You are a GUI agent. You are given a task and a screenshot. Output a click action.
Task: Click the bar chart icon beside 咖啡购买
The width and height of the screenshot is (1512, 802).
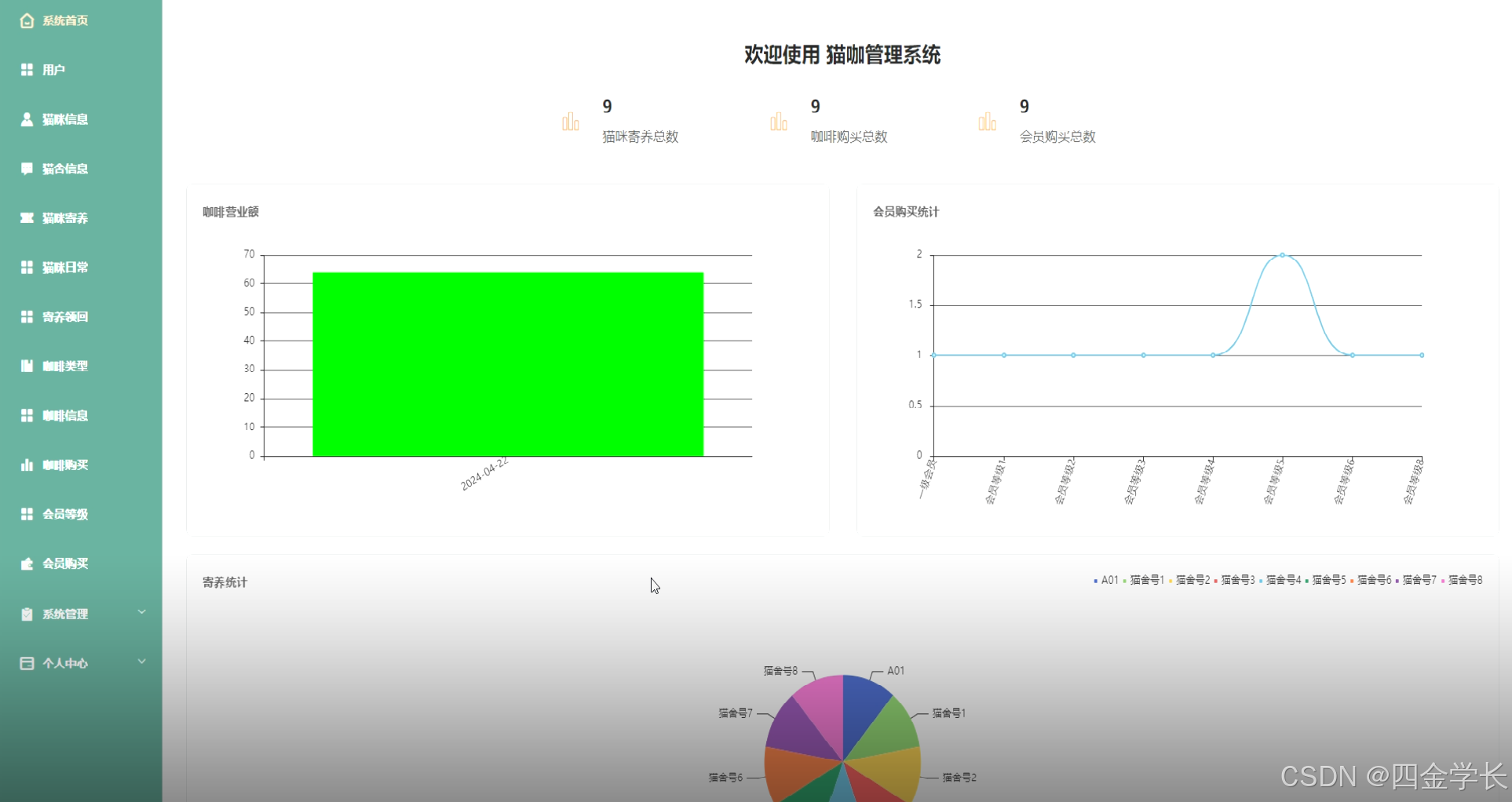tap(27, 465)
